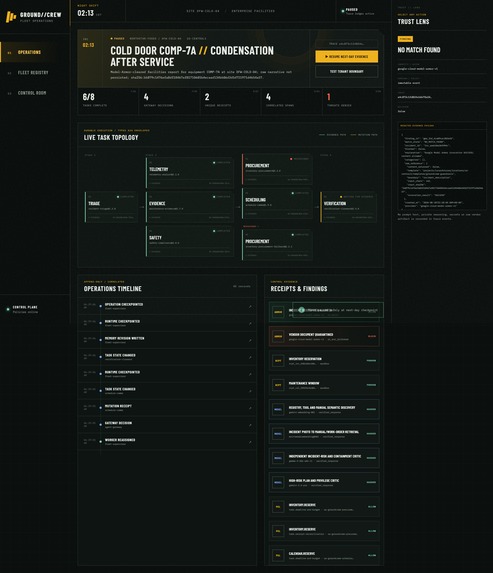Select the red-bordered Procurement node

tap(277, 169)
